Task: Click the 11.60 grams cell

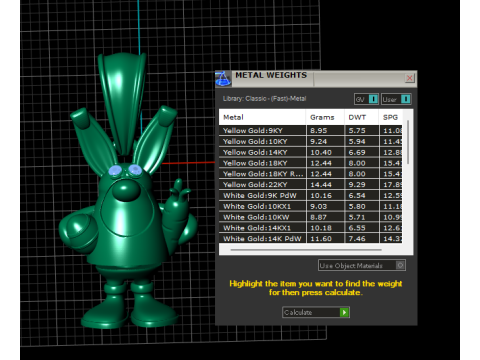Action: [325, 238]
